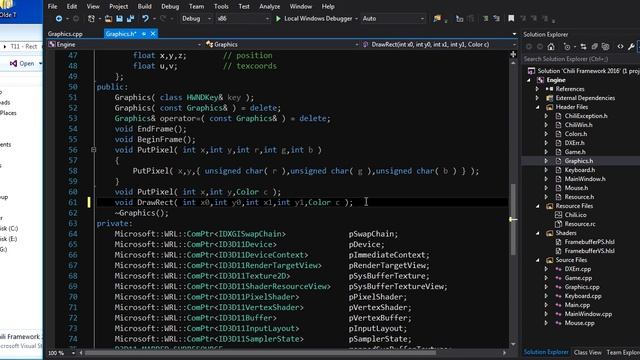Screen dimensions: 640x360
Task: Undo the last edit via toolbar
Action: 145,19
